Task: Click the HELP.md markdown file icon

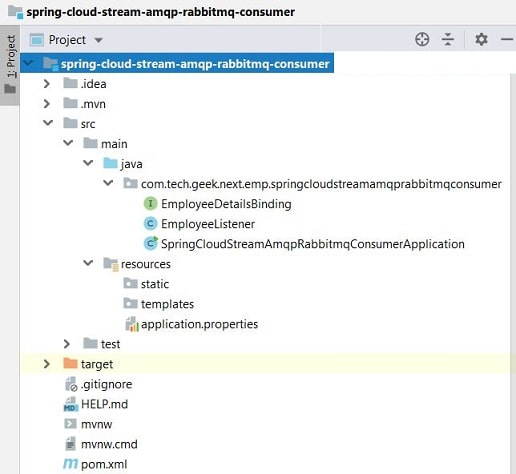Action: coord(71,404)
